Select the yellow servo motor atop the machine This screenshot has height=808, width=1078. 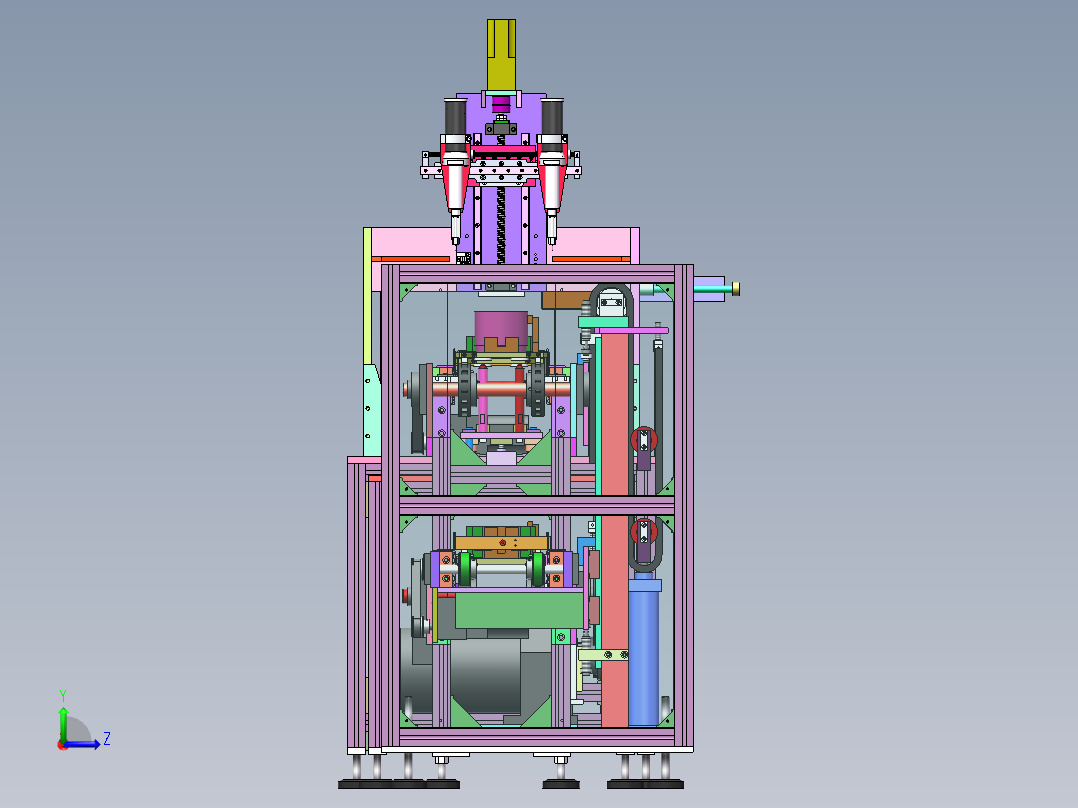pos(501,55)
